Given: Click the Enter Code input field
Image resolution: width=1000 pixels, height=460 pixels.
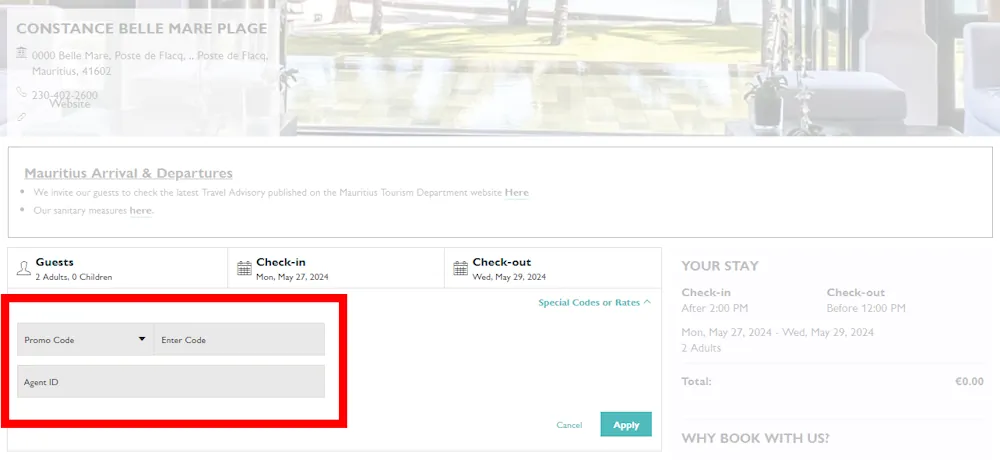Looking at the screenshot, I should point(239,339).
